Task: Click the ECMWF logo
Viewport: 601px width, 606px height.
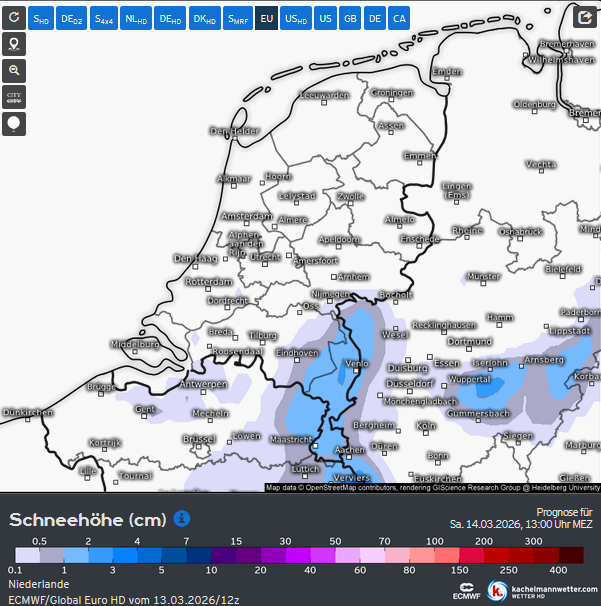Action: (x=466, y=592)
